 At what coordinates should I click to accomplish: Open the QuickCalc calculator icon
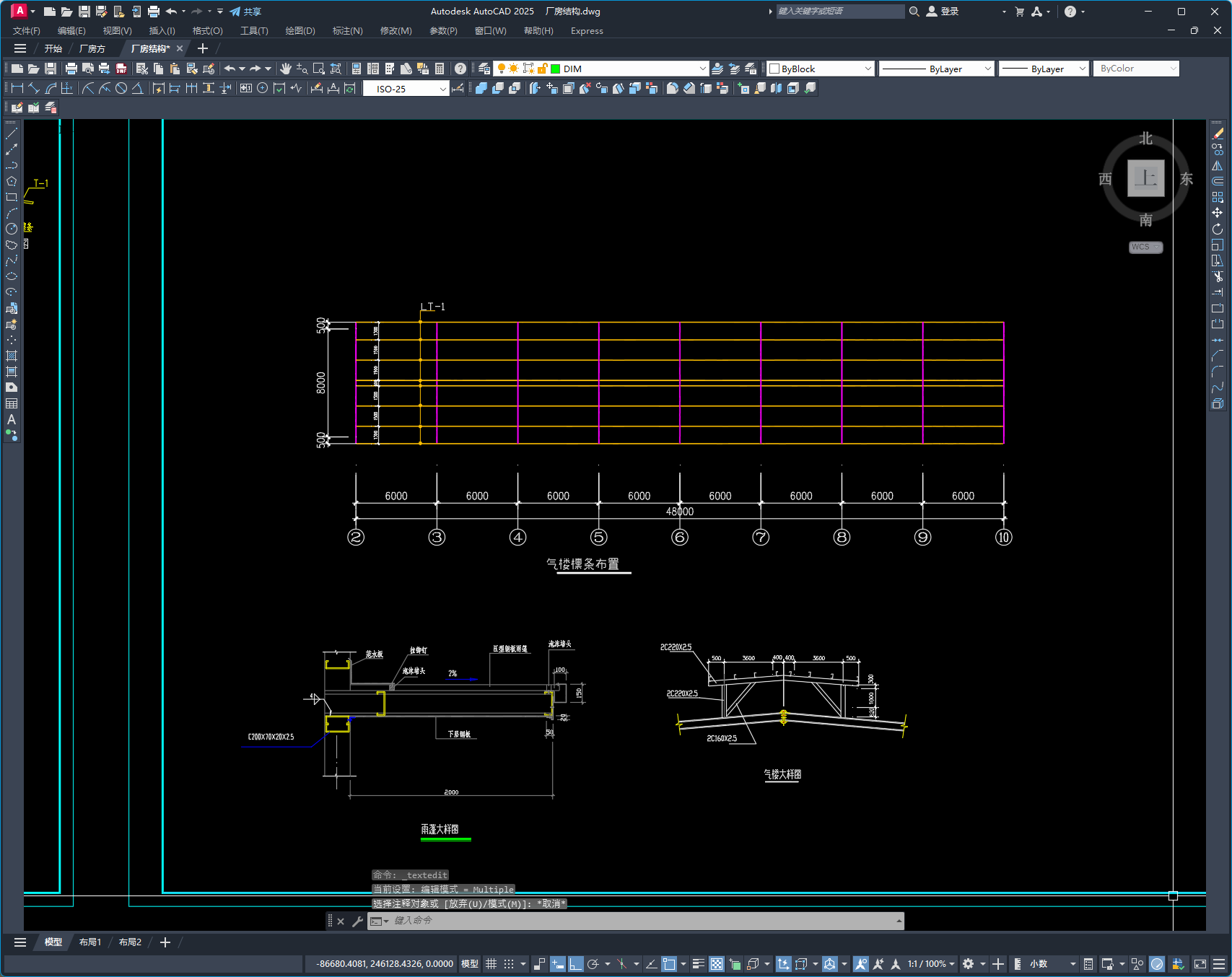click(x=440, y=69)
